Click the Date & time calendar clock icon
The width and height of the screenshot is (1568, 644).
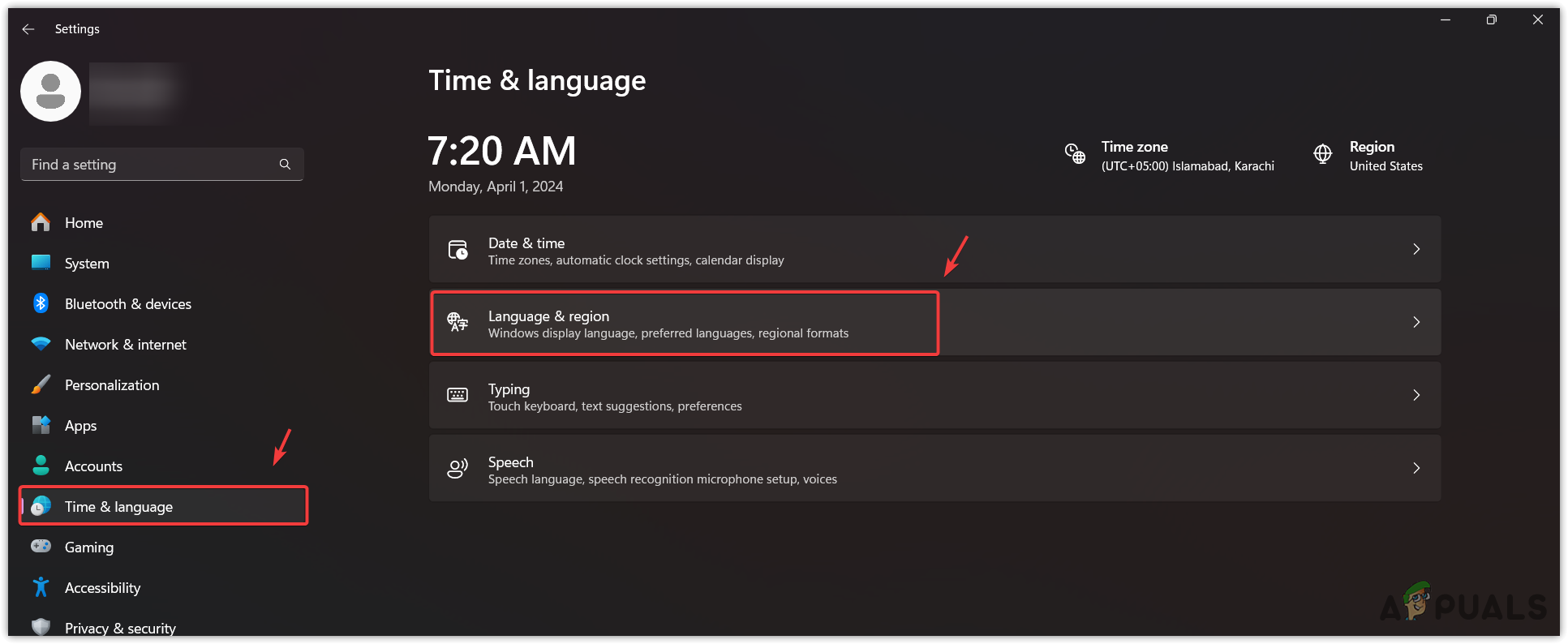[x=458, y=249]
